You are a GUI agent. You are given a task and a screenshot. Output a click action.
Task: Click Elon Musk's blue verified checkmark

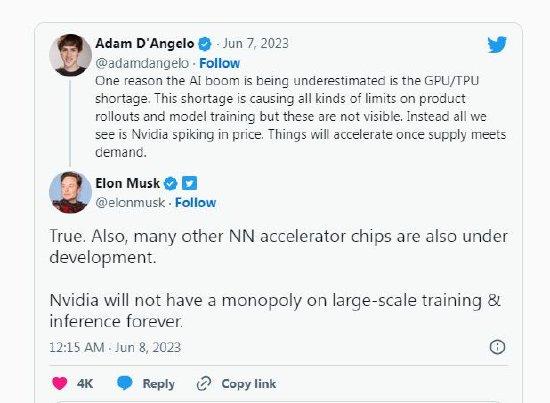click(x=171, y=183)
